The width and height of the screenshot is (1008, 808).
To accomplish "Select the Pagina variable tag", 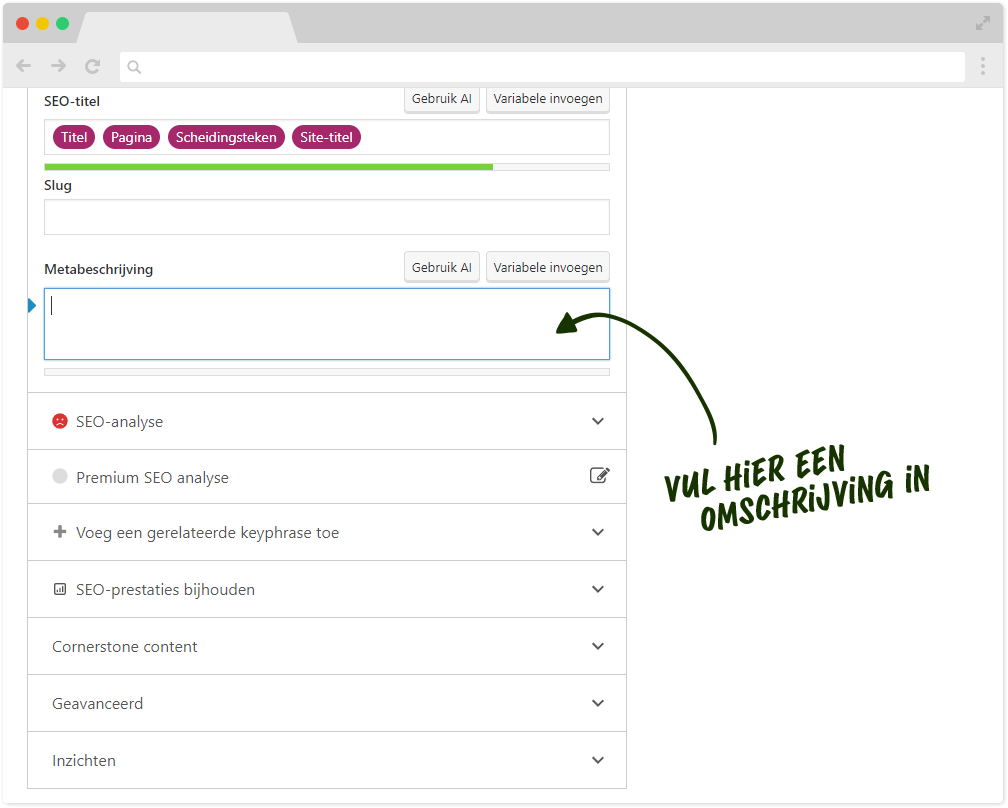I will (x=131, y=137).
